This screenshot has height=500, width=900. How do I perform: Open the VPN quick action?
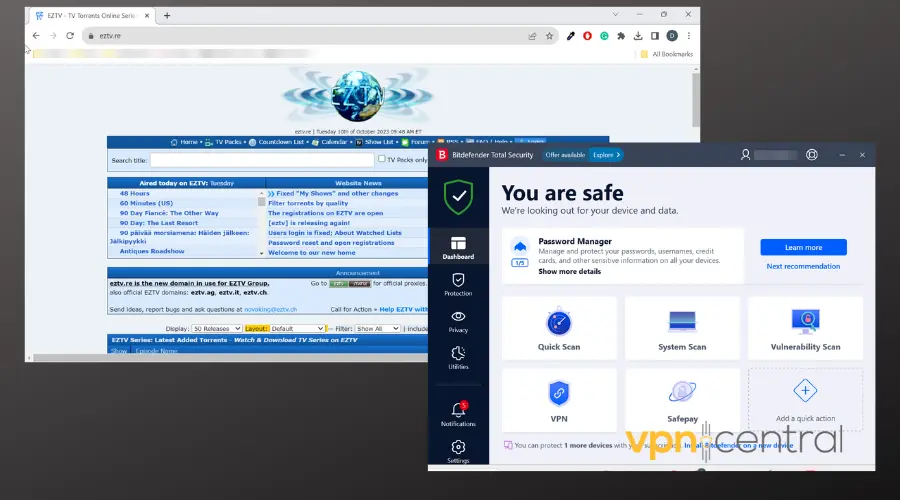(x=559, y=400)
